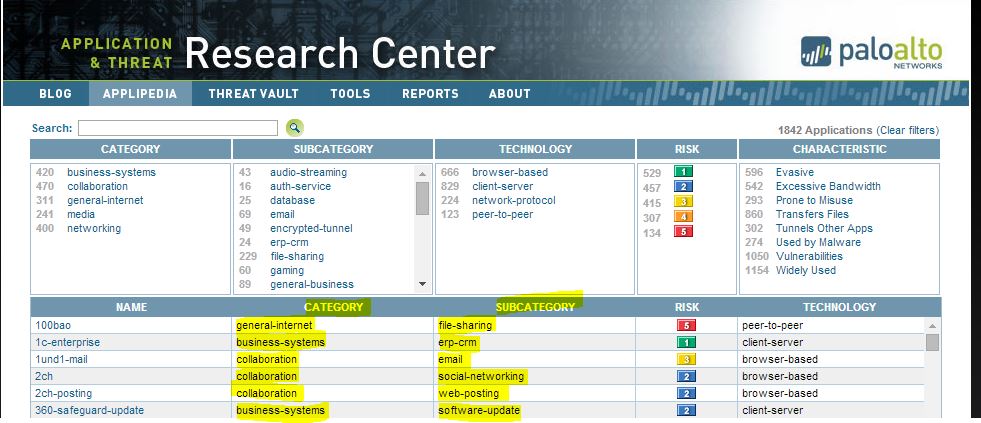Filter by Excessive Bandwidth characteristic

(x=828, y=186)
